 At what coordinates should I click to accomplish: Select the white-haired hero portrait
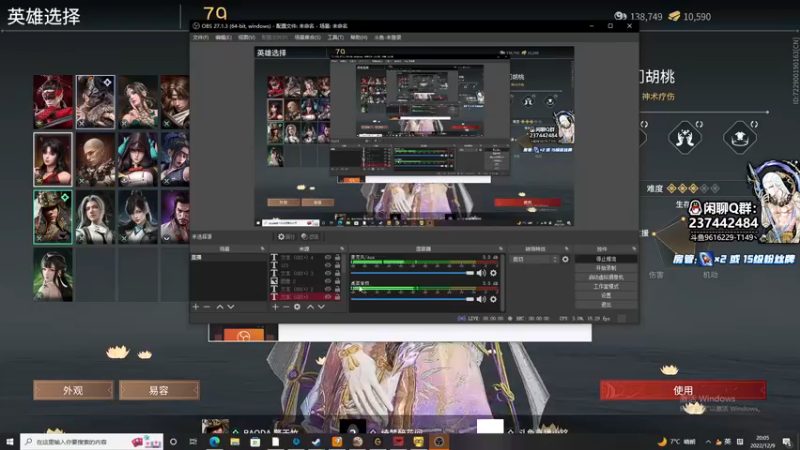click(x=95, y=217)
